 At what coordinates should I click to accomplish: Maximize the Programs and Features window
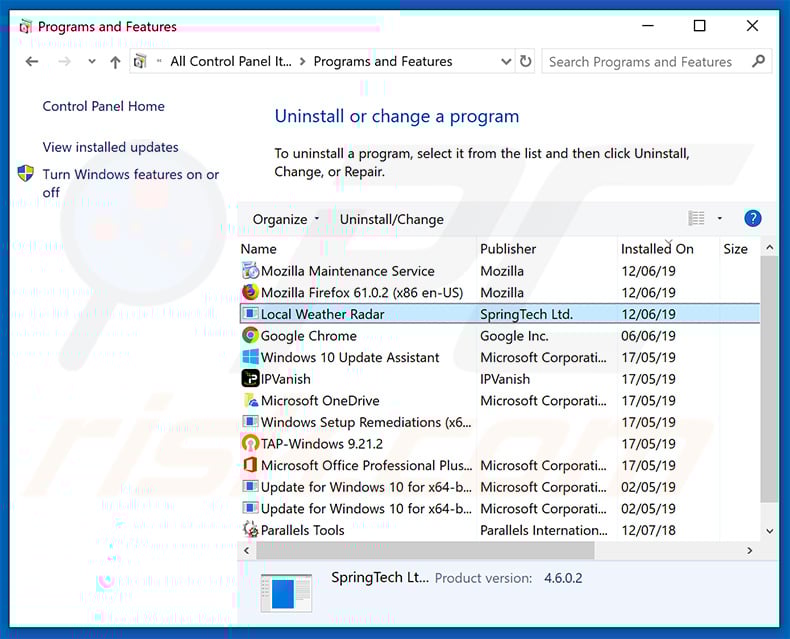coord(699,26)
